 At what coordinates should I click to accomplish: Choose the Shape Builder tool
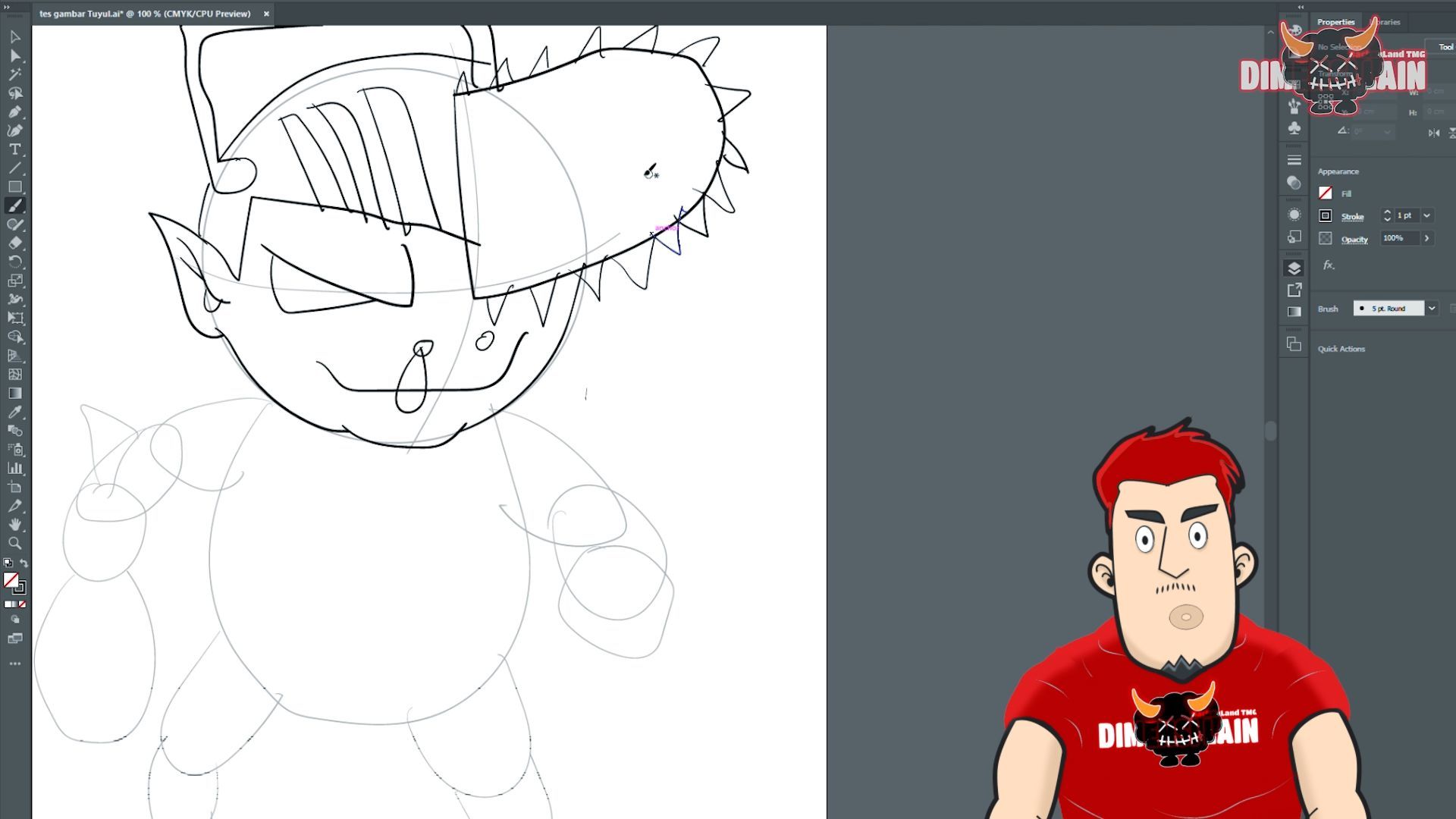pyautogui.click(x=15, y=337)
